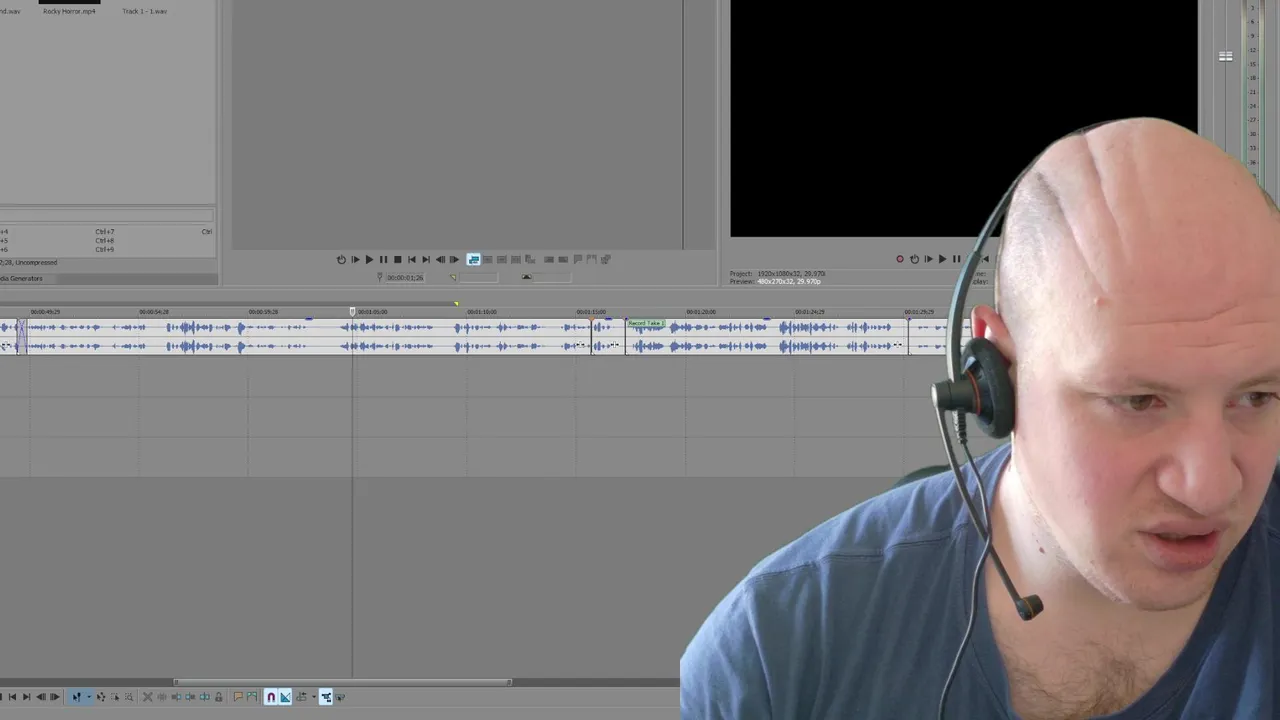Select the Rocky Horror.mp4 media file

pos(70,11)
